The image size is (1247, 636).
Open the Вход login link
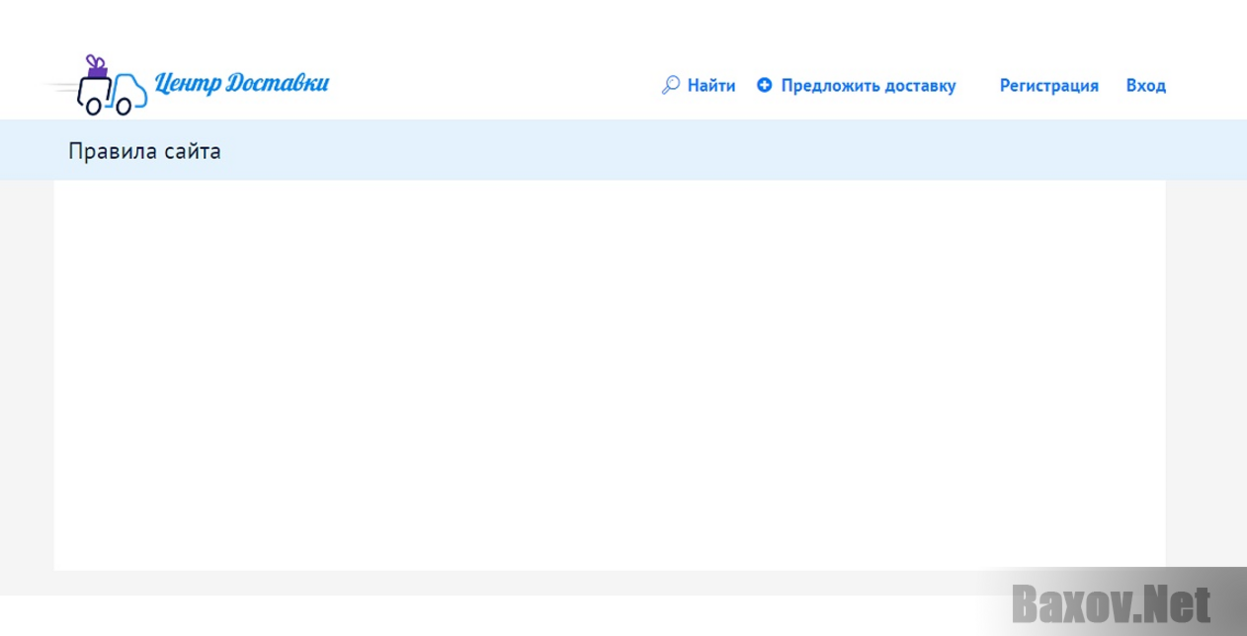(1146, 86)
